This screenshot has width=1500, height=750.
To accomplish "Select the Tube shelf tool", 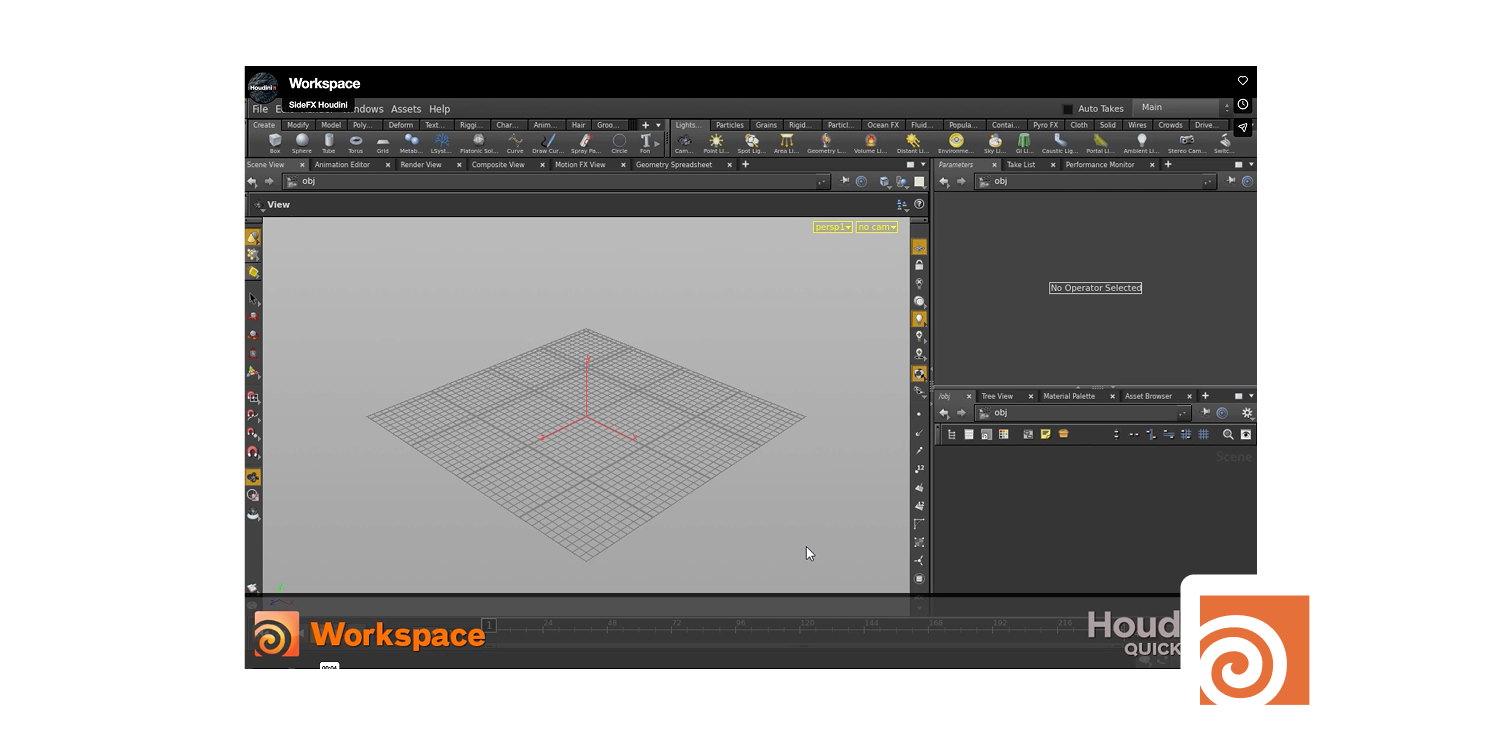I will (329, 144).
